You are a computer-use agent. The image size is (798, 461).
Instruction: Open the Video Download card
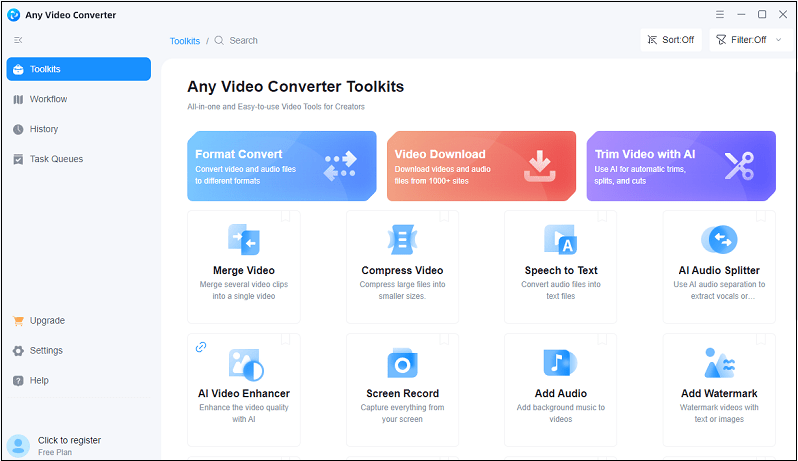(x=481, y=166)
